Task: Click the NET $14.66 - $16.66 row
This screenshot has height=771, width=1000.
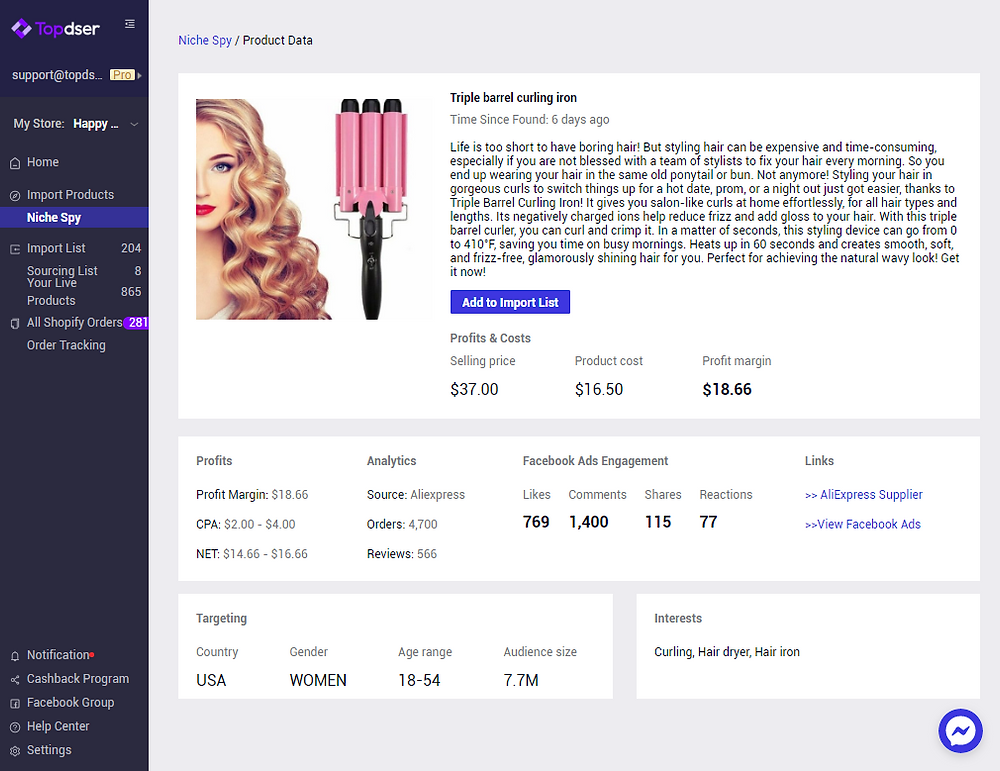Action: pyautogui.click(x=252, y=554)
